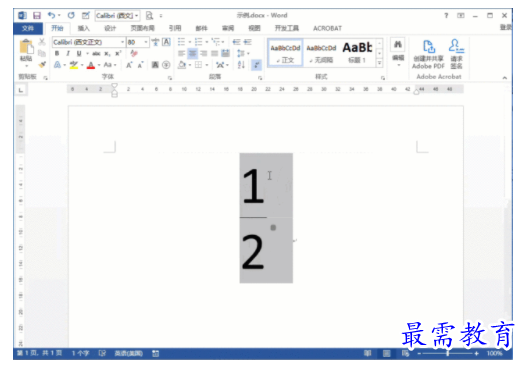The height and width of the screenshot is (366, 523).
Task: Switch to Page Layout tab
Action: [x=142, y=28]
